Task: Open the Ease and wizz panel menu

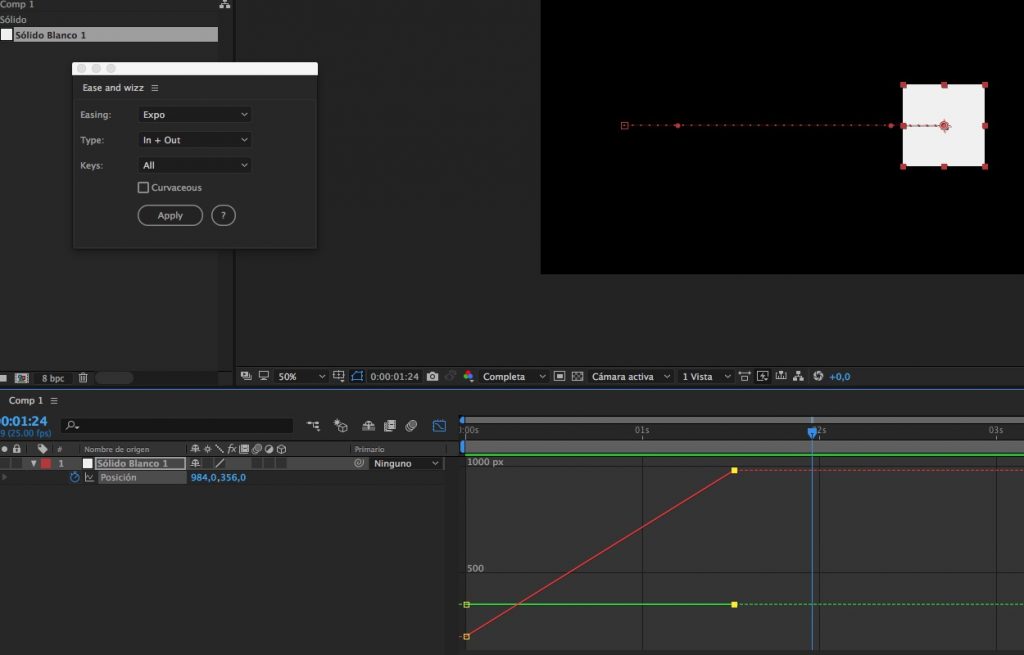Action: click(x=155, y=88)
